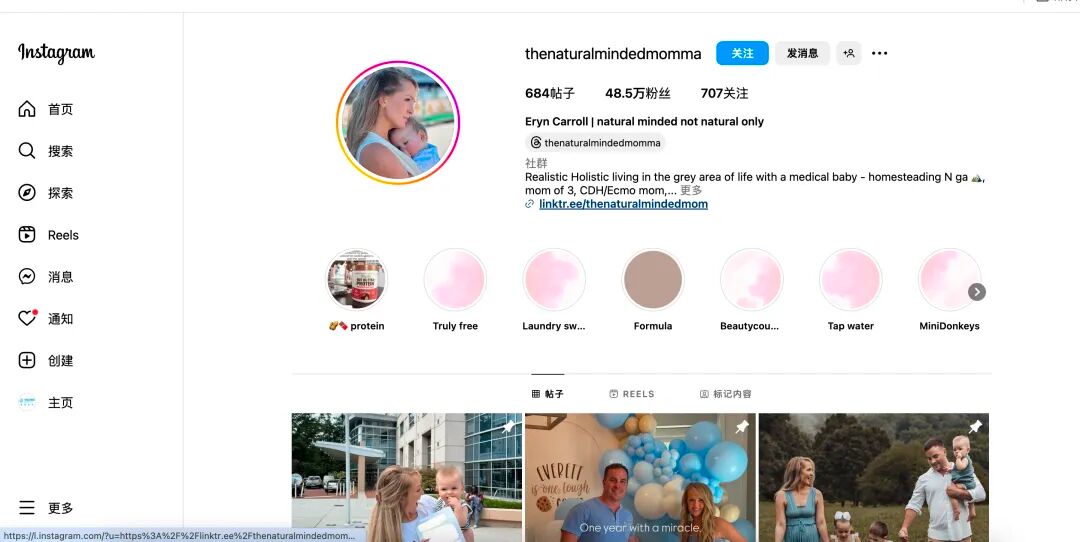Viewport: 1080px width, 542px height.
Task: Open the Reels icon in sidebar
Action: (x=27, y=235)
